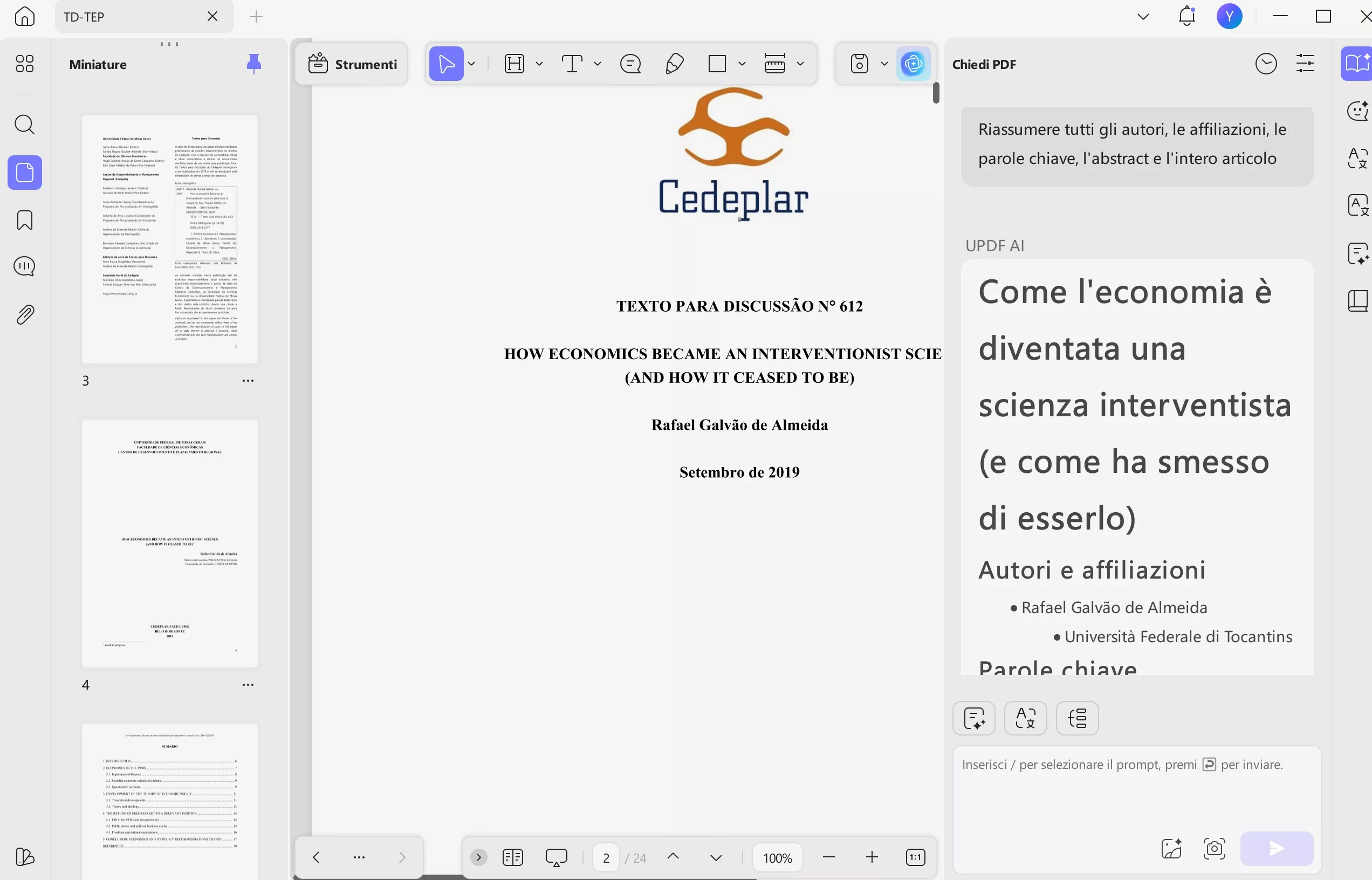This screenshot has height=880, width=1372.
Task: Expand the selection tool dropdown arrow
Action: point(471,64)
